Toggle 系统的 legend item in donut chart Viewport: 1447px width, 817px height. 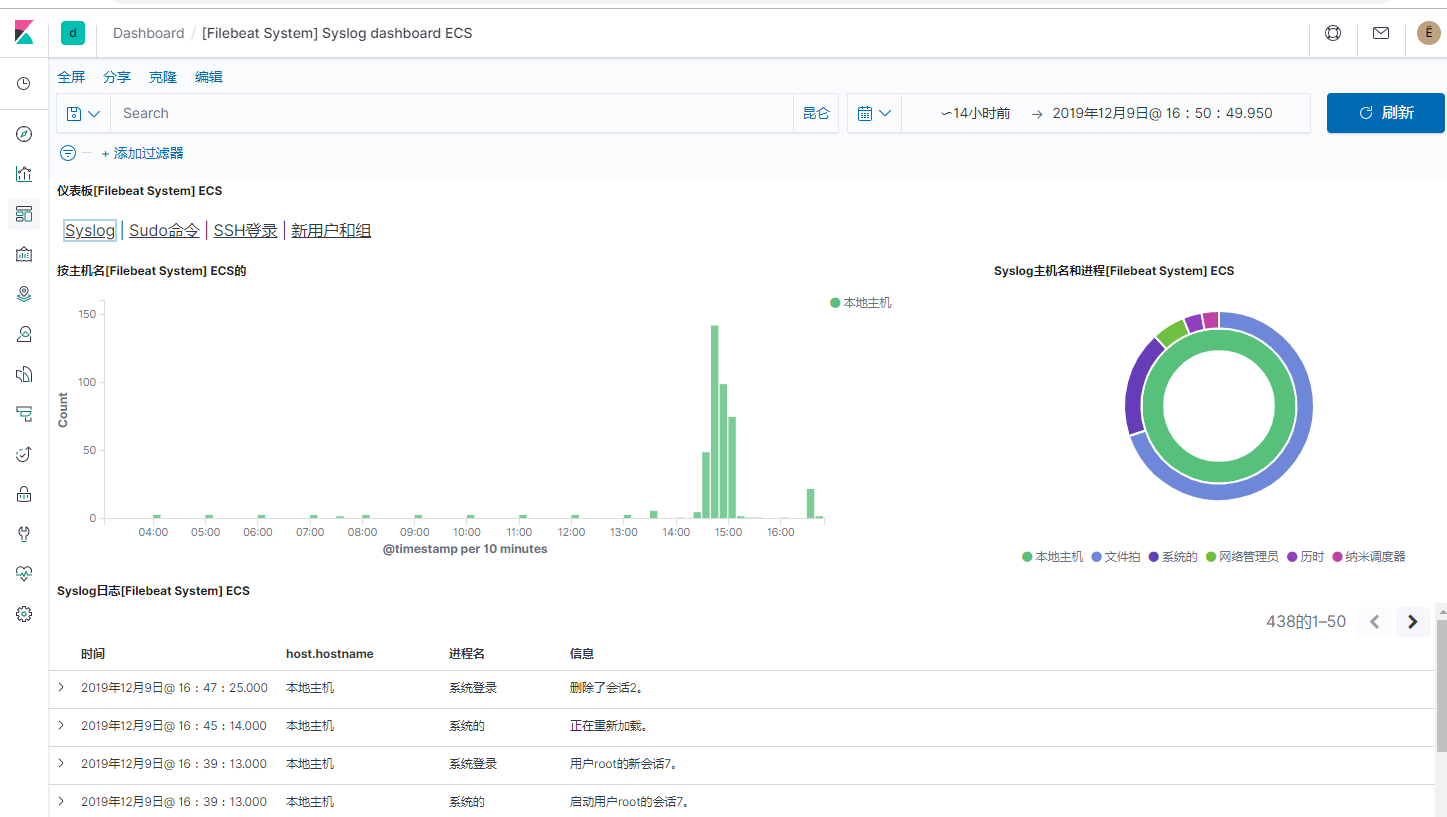click(1173, 557)
